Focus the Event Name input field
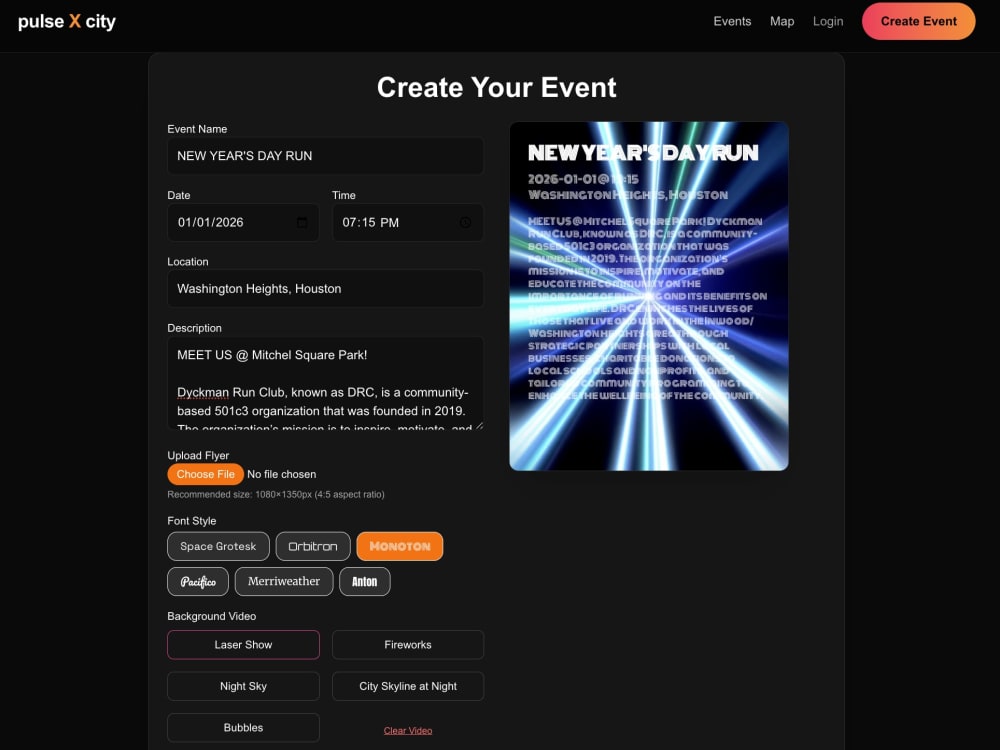The height and width of the screenshot is (750, 1000). click(x=325, y=156)
